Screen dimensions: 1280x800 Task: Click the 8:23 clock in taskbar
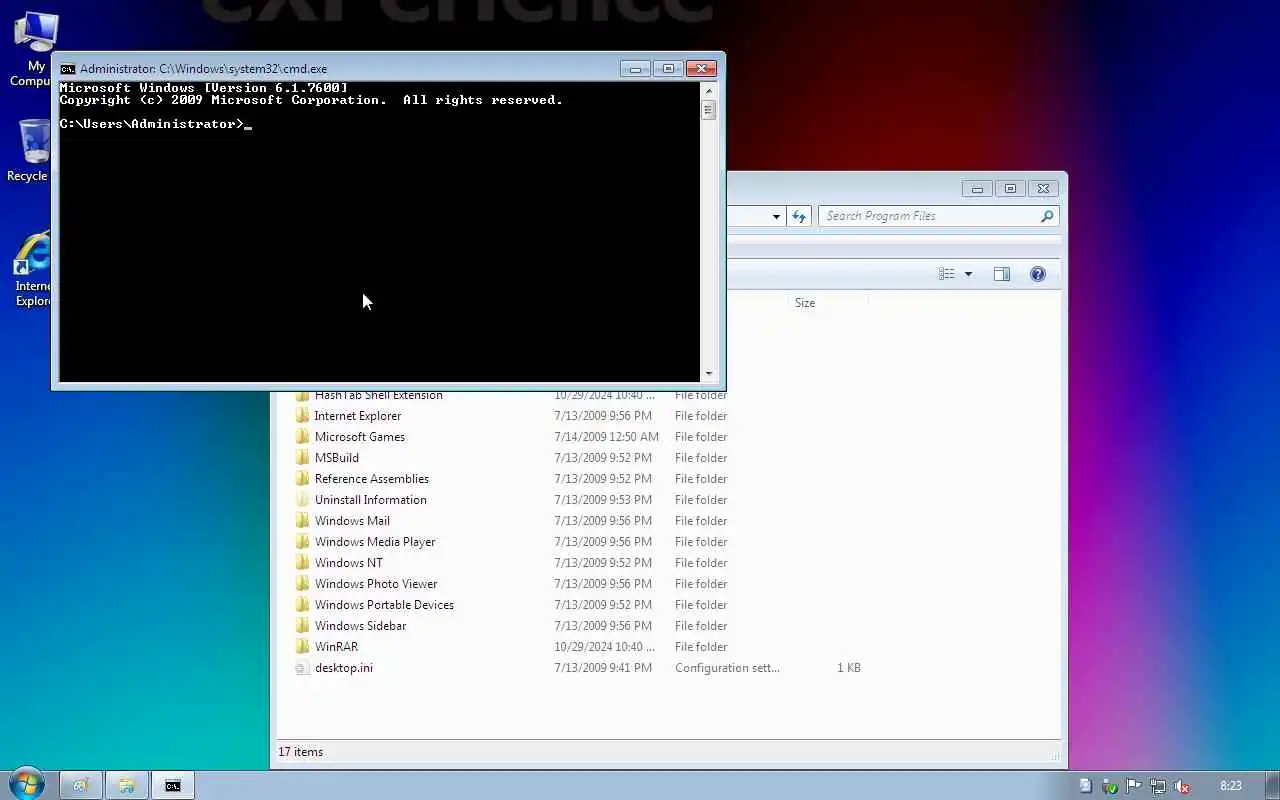pyautogui.click(x=1231, y=786)
